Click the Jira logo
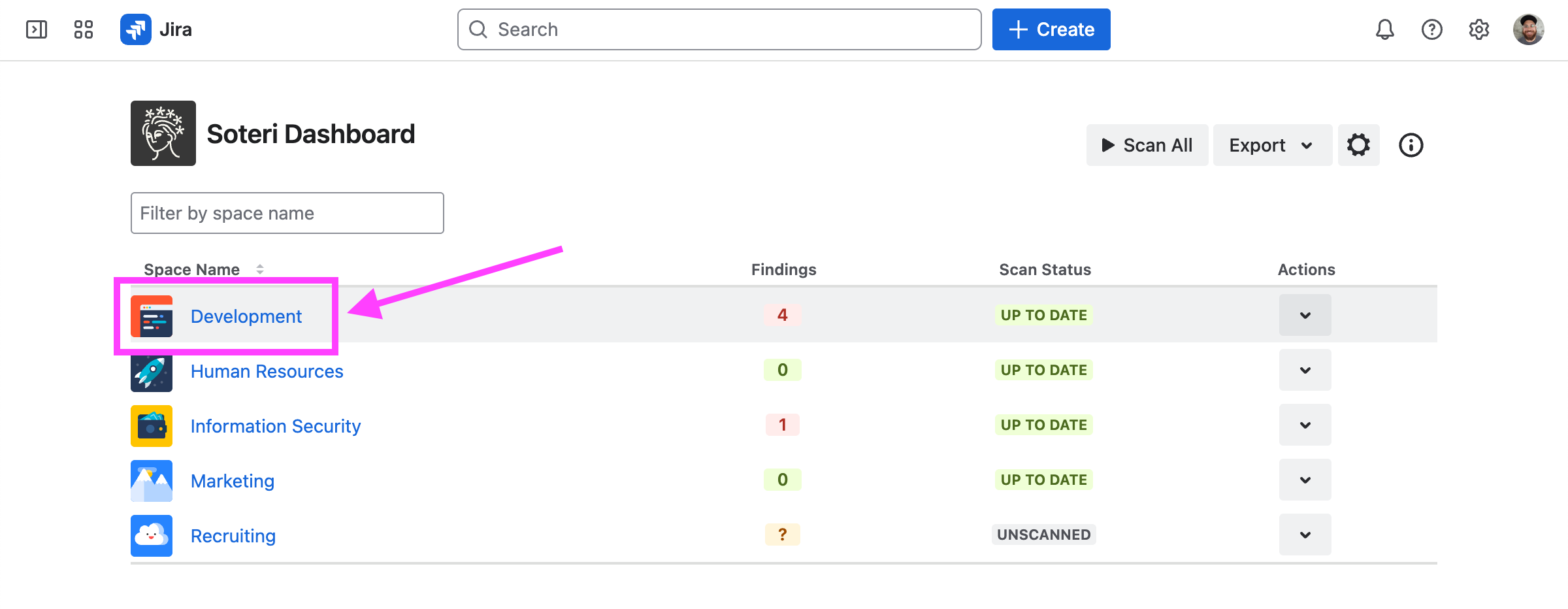 (x=156, y=29)
